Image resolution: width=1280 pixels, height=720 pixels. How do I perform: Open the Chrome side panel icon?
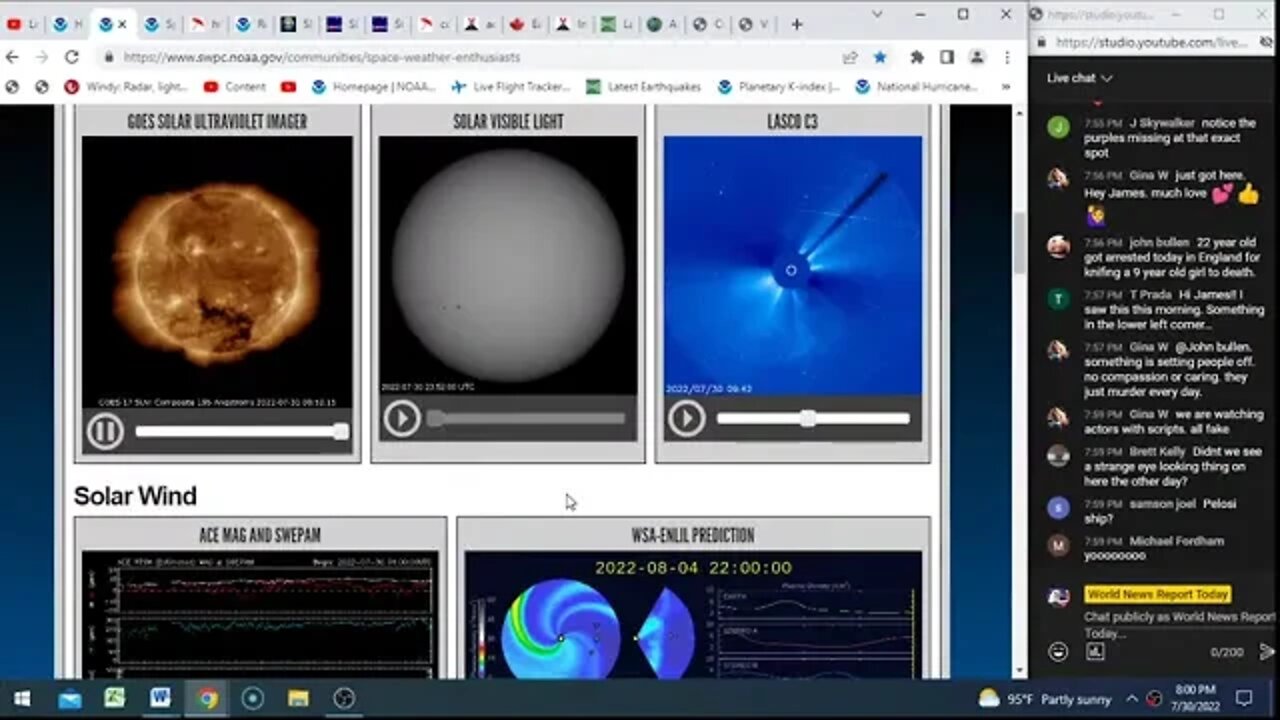[x=947, y=57]
